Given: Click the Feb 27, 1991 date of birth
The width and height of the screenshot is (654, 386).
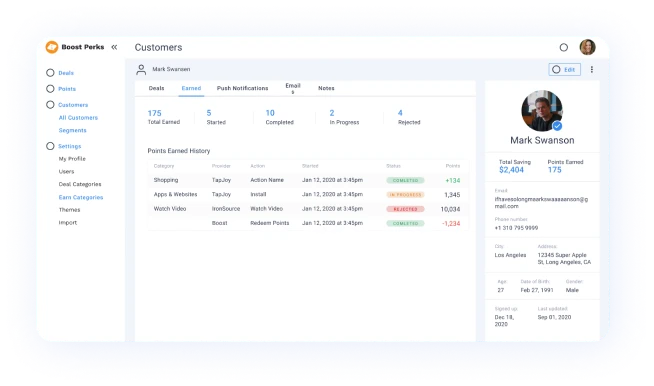Looking at the screenshot, I should [537, 290].
